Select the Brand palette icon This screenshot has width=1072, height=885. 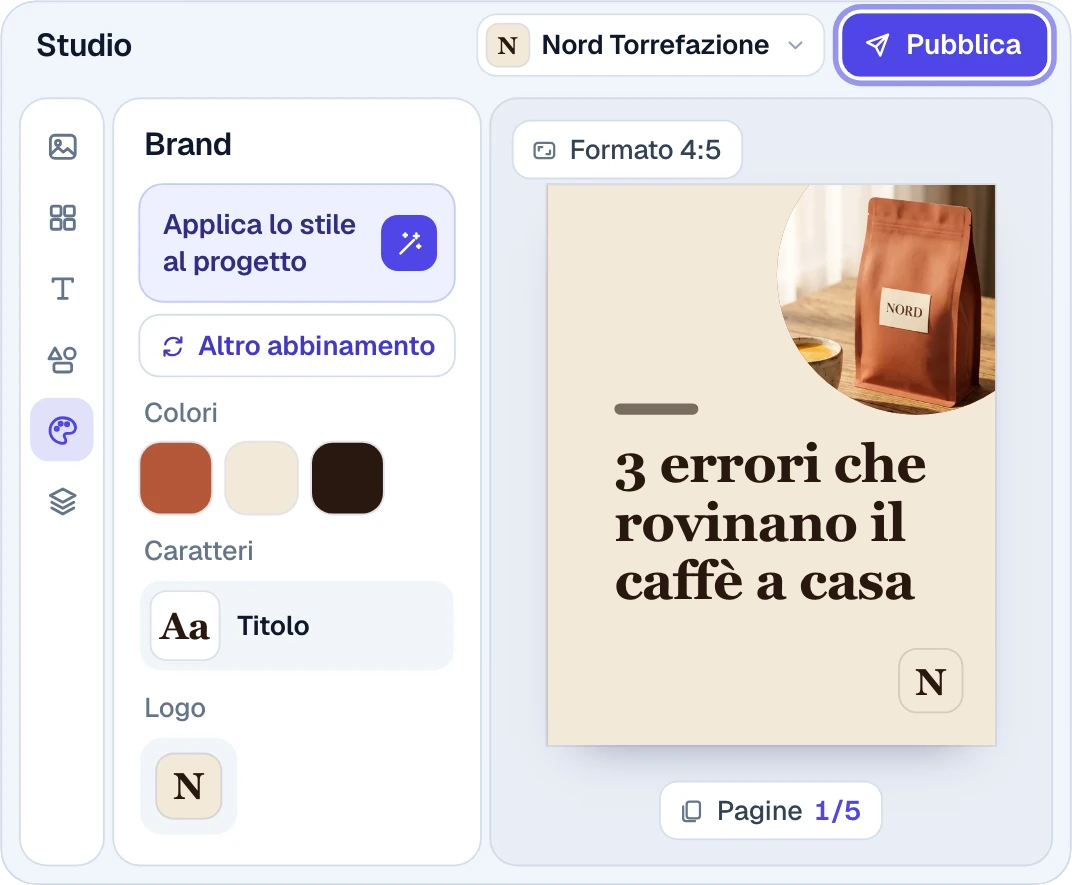pyautogui.click(x=62, y=430)
